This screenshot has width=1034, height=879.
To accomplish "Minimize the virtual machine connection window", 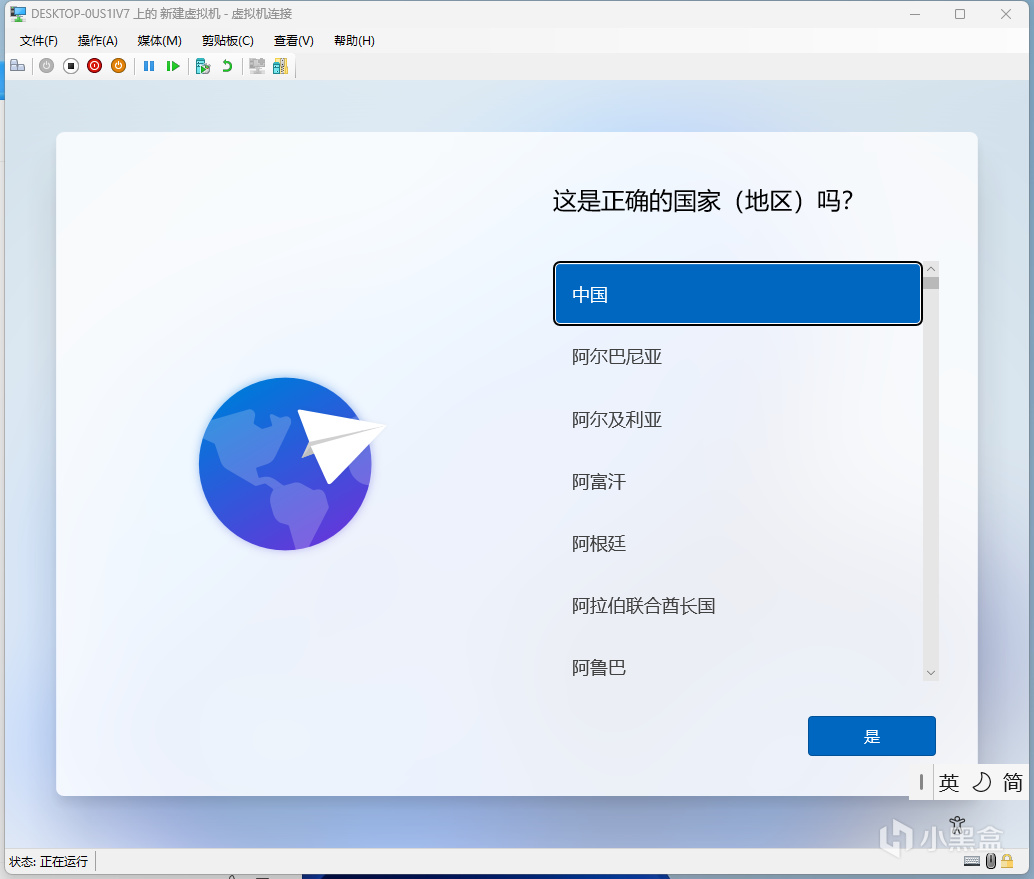I will (915, 14).
